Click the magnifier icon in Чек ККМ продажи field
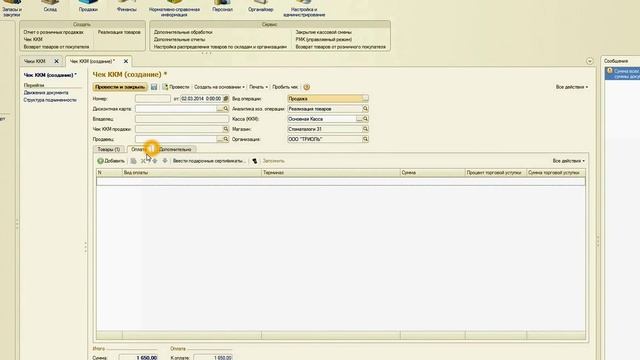The height and width of the screenshot is (360, 640). click(x=226, y=129)
